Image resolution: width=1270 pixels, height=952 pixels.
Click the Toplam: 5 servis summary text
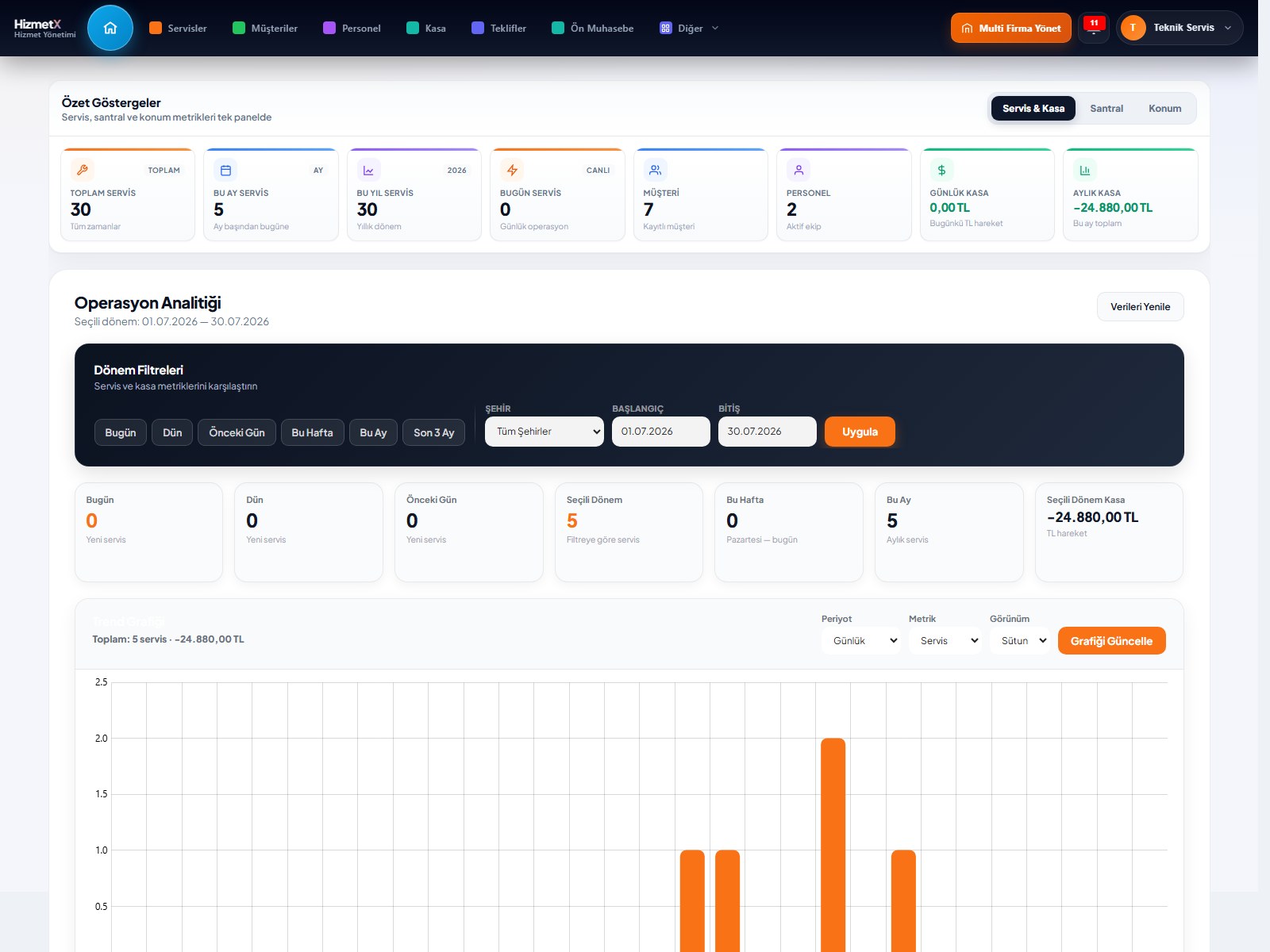(x=168, y=639)
